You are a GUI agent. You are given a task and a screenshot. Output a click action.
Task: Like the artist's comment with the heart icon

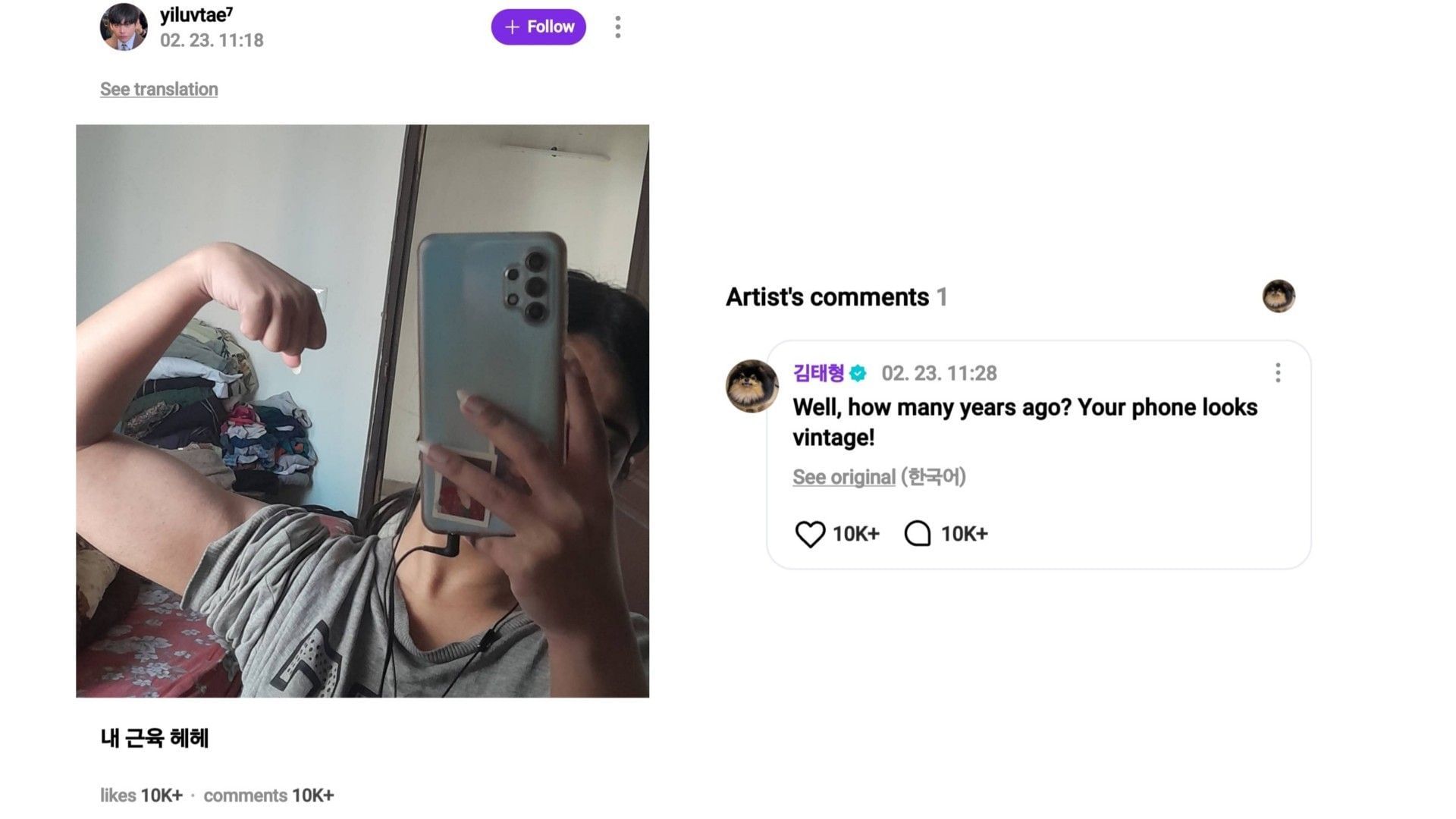click(810, 534)
